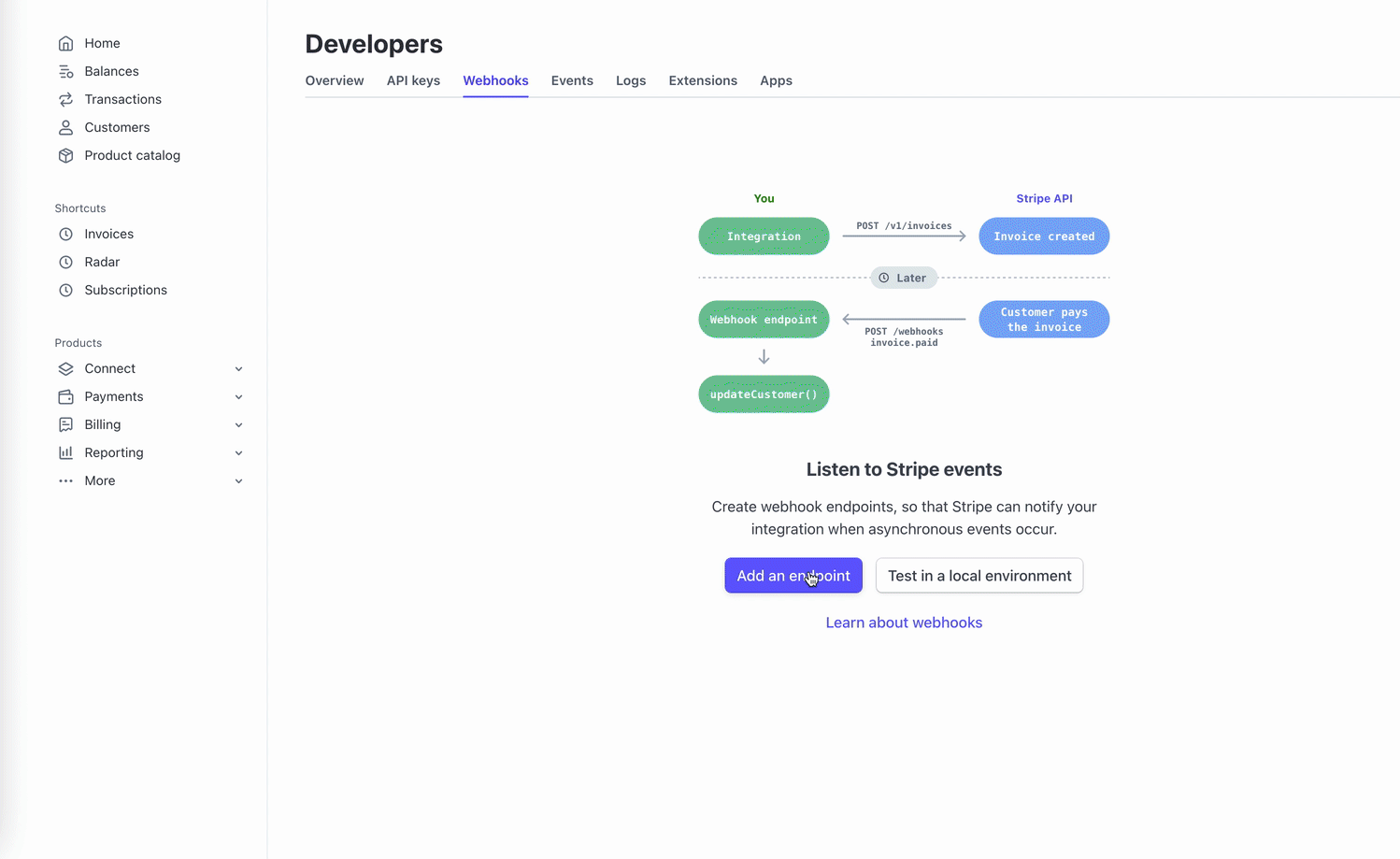Click the Reporting bar chart icon
Screen dimensions: 1400x859
click(x=65, y=452)
